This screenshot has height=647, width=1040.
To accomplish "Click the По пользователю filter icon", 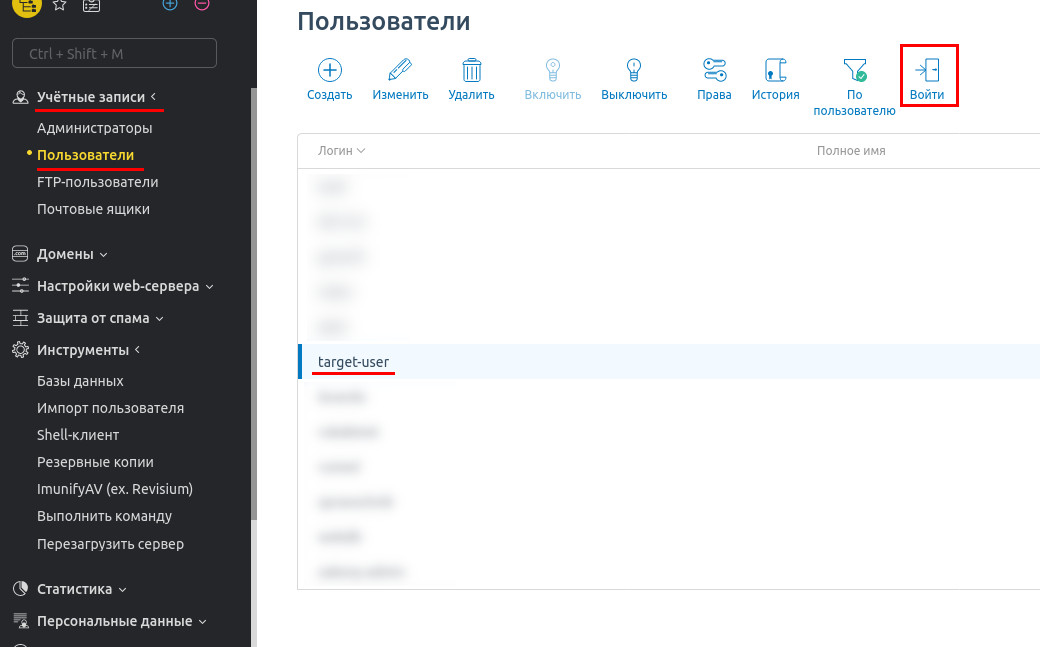I will [x=854, y=70].
